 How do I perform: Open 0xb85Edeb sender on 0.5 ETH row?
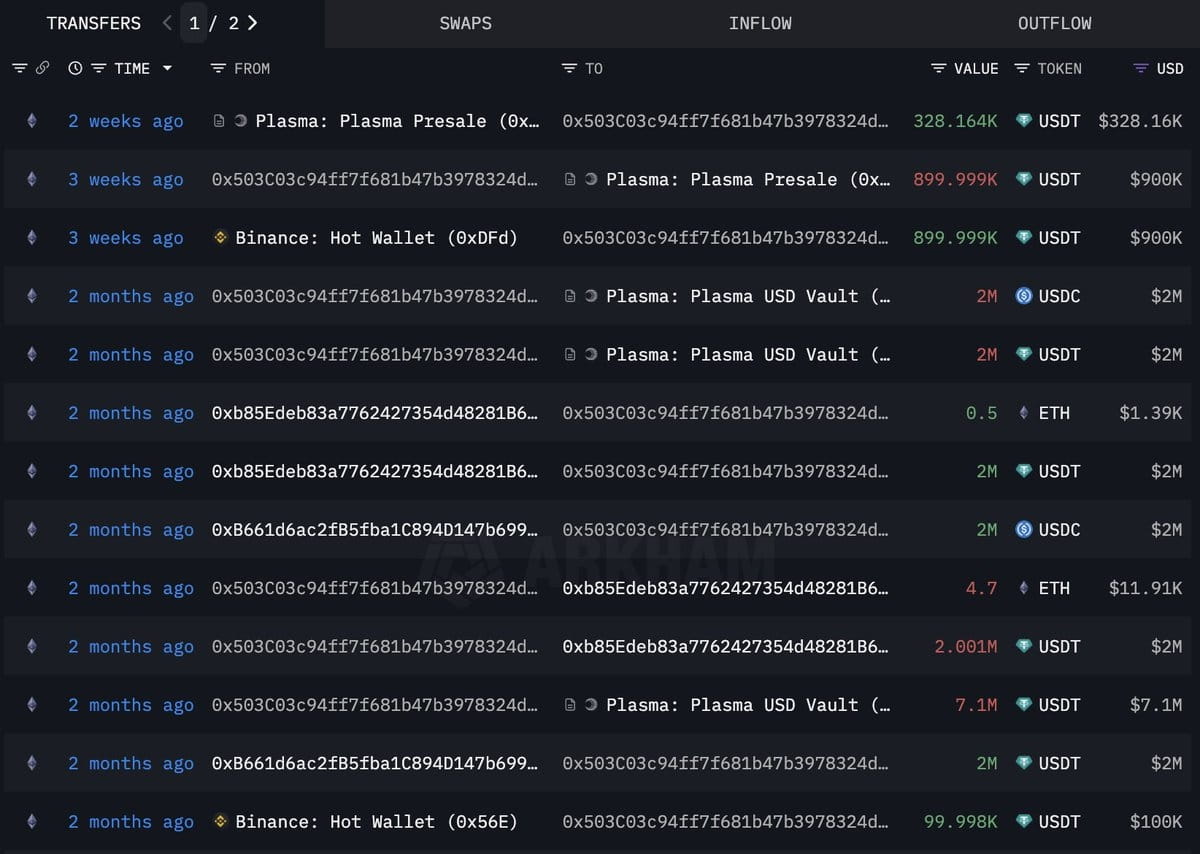click(375, 413)
